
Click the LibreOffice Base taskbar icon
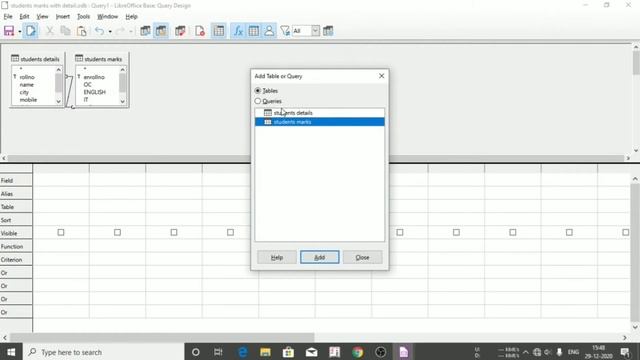(x=403, y=352)
